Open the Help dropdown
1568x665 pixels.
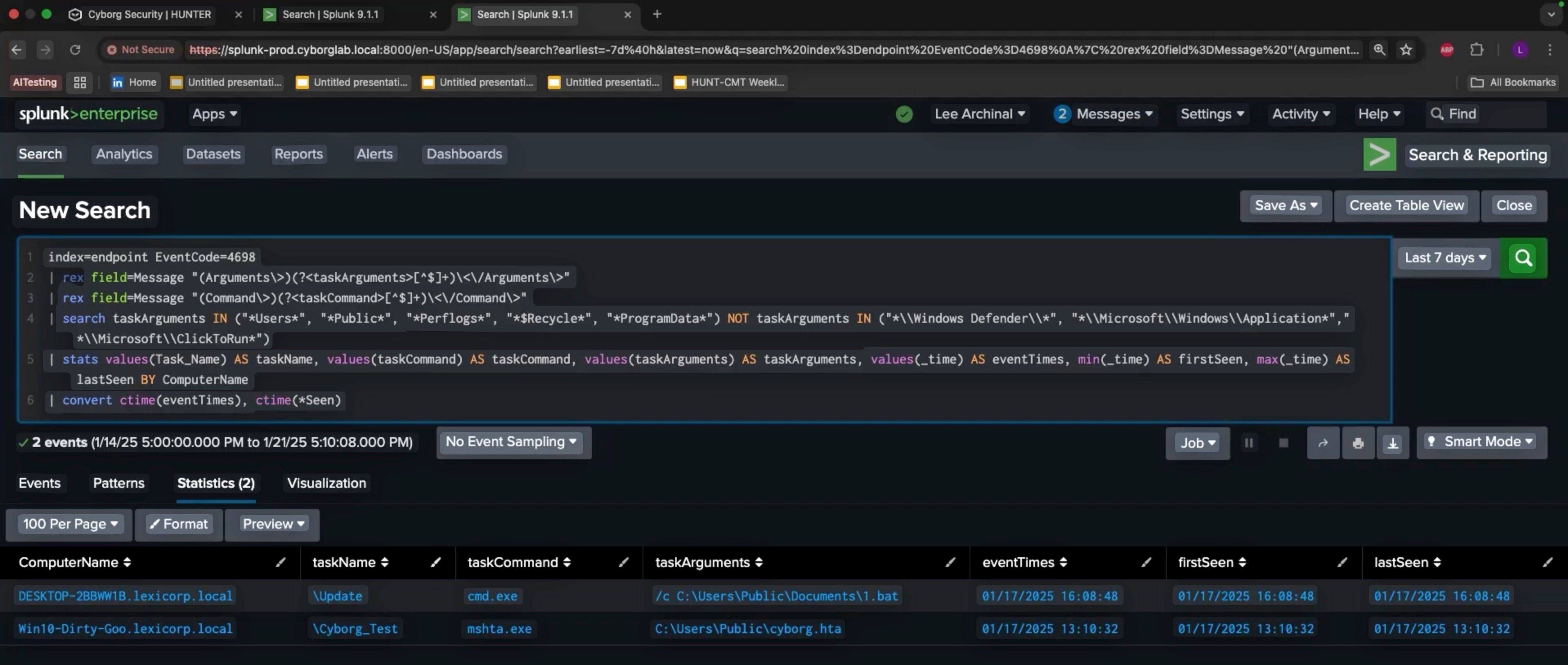[x=1379, y=114]
